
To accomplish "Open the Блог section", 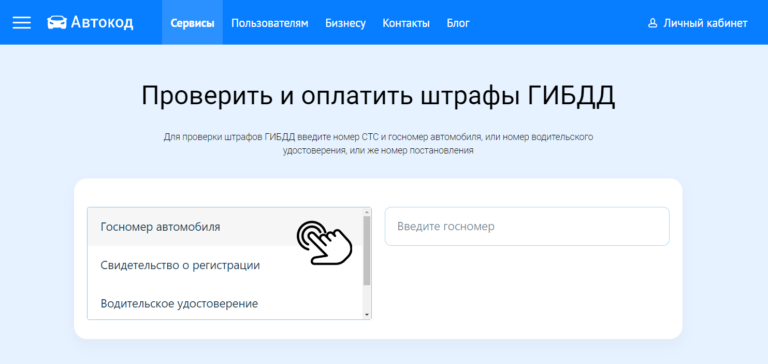I will (458, 23).
